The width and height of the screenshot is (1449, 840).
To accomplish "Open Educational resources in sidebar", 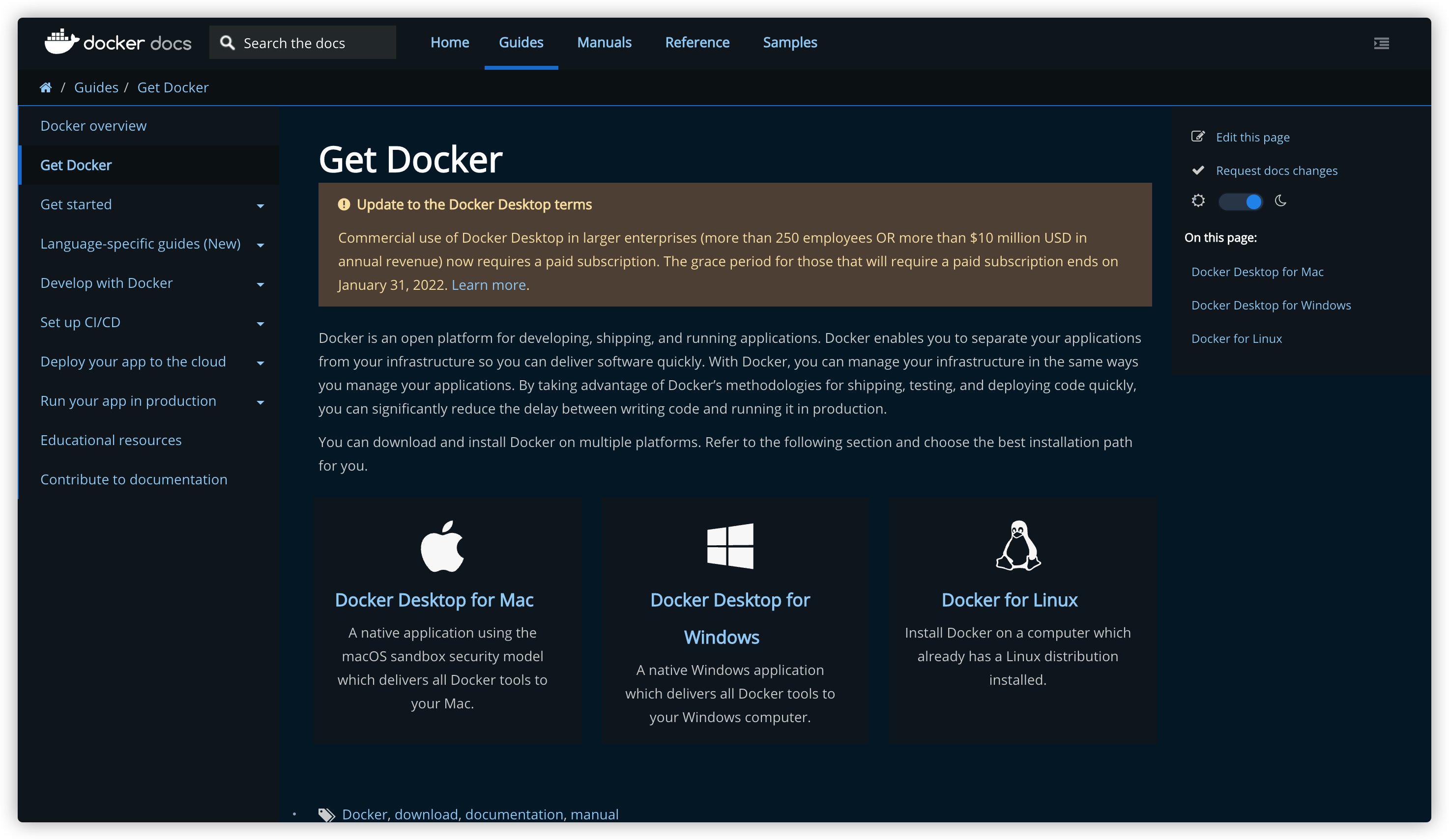I will (111, 441).
